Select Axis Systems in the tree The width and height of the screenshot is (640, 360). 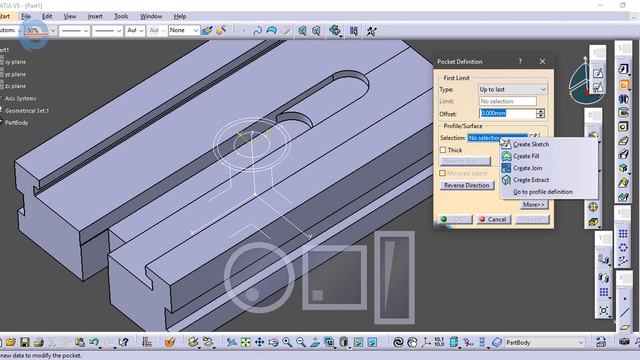coord(20,98)
